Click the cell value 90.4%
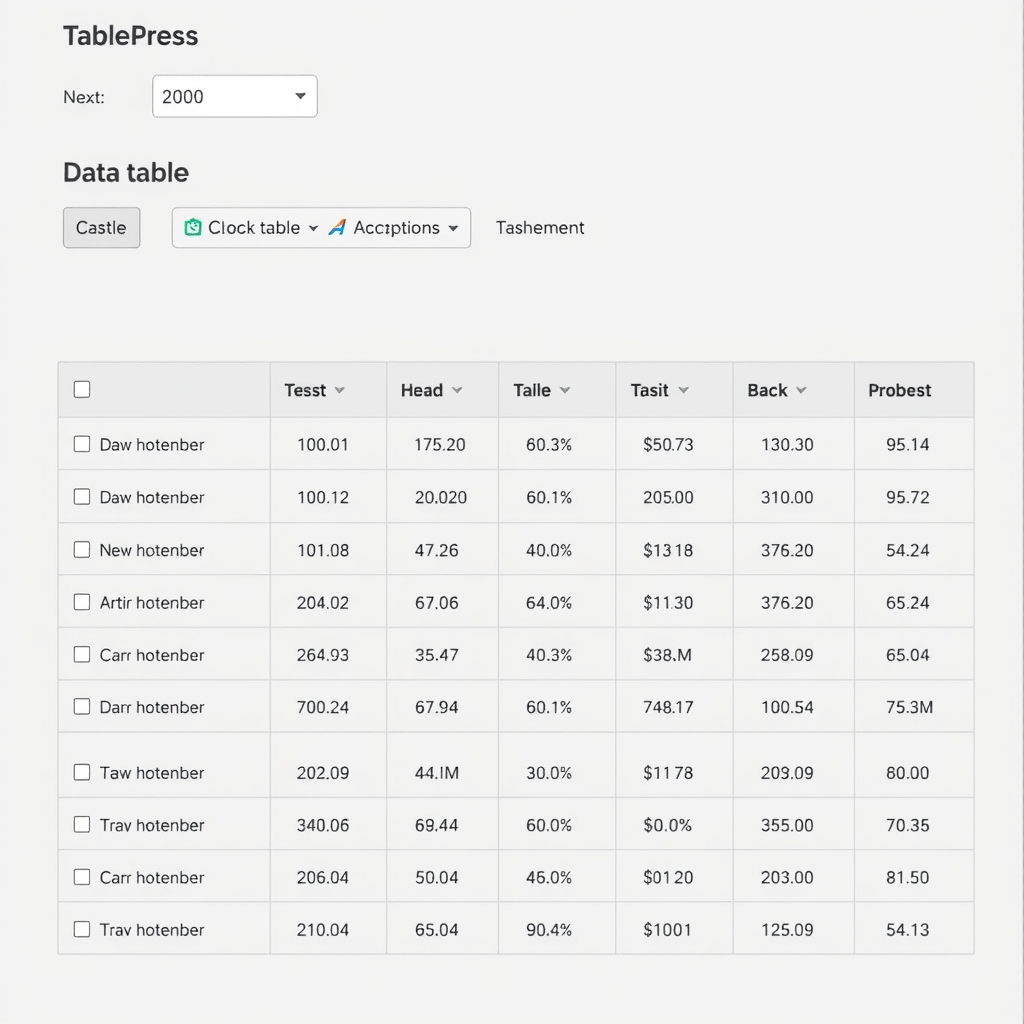Image resolution: width=1024 pixels, height=1024 pixels. point(549,929)
